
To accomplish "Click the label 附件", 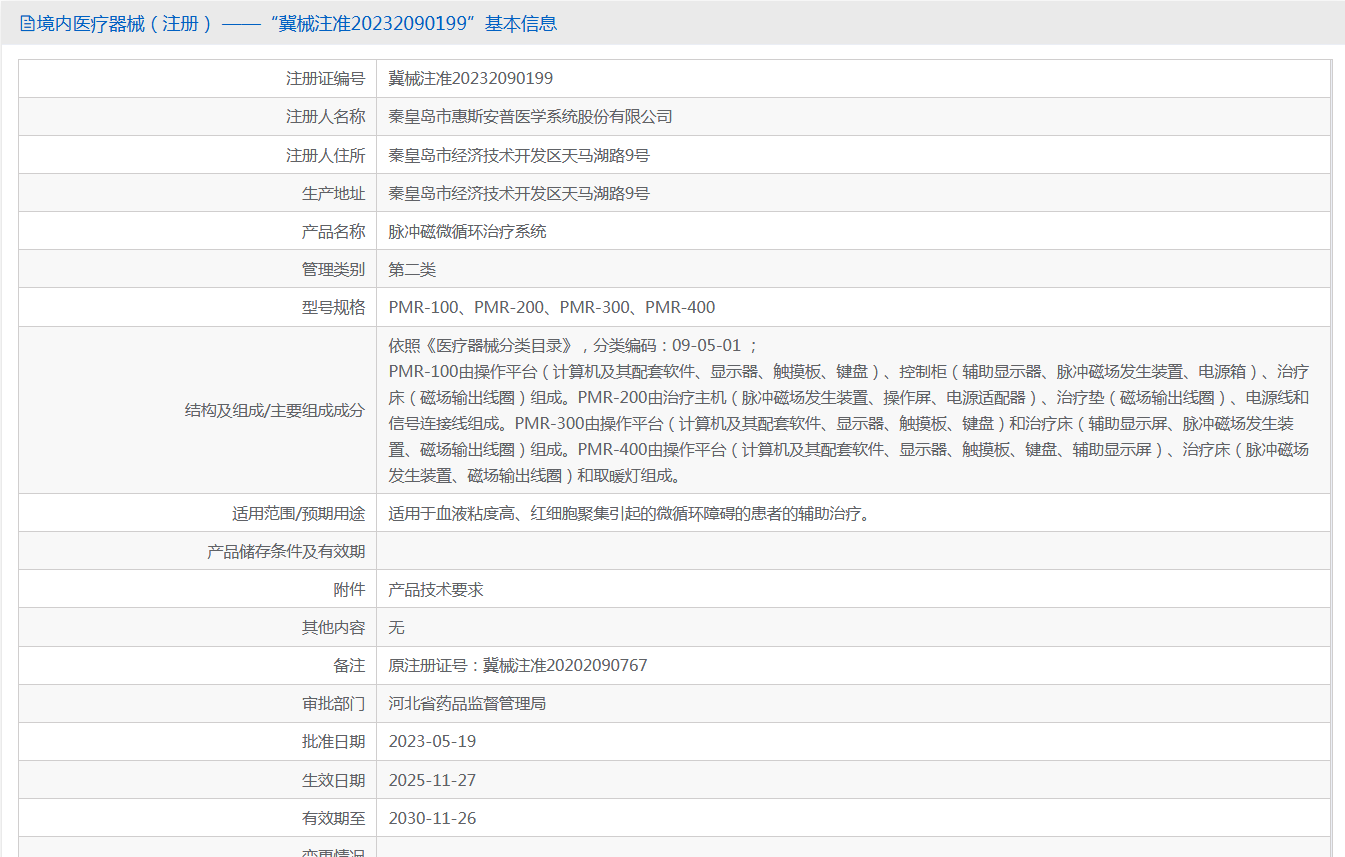I will [350, 589].
